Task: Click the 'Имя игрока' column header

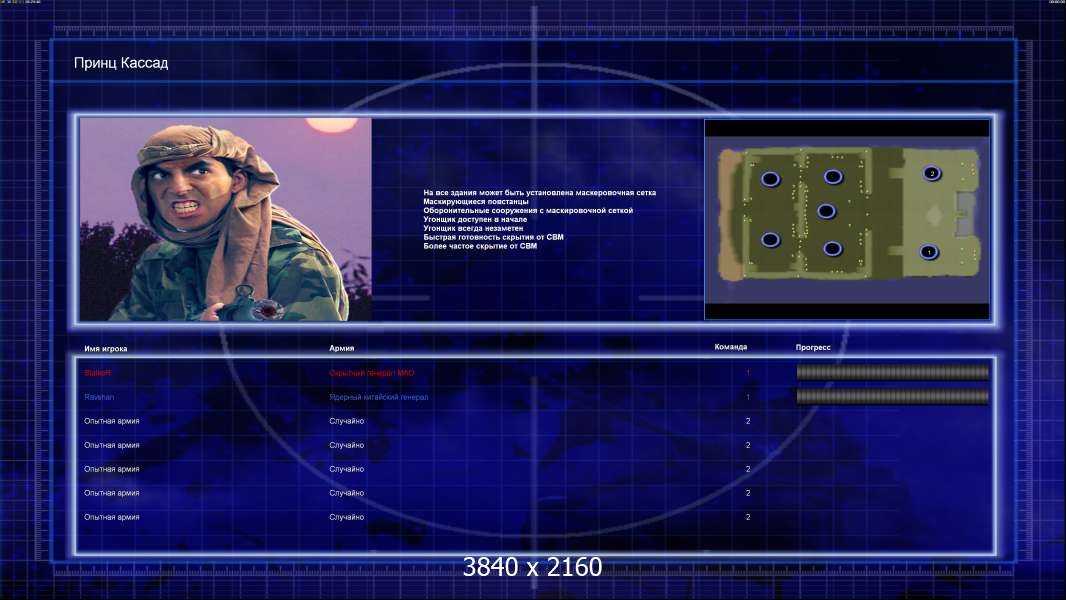Action: pos(105,349)
